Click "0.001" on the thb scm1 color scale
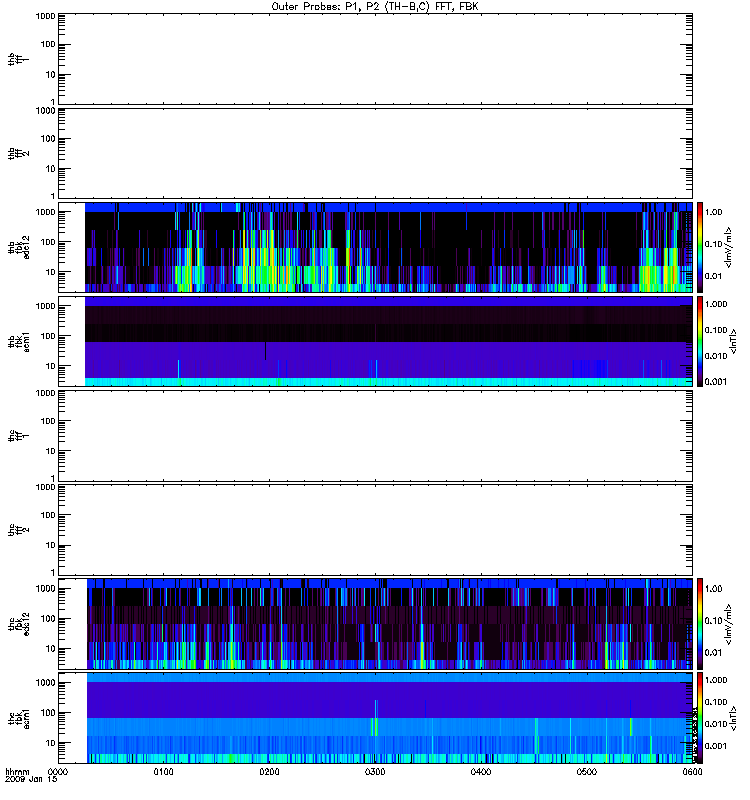This screenshot has height=800, width=750. [716, 382]
